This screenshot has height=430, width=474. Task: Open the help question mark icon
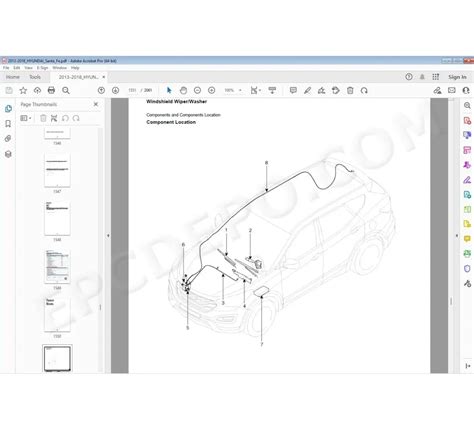click(x=409, y=77)
